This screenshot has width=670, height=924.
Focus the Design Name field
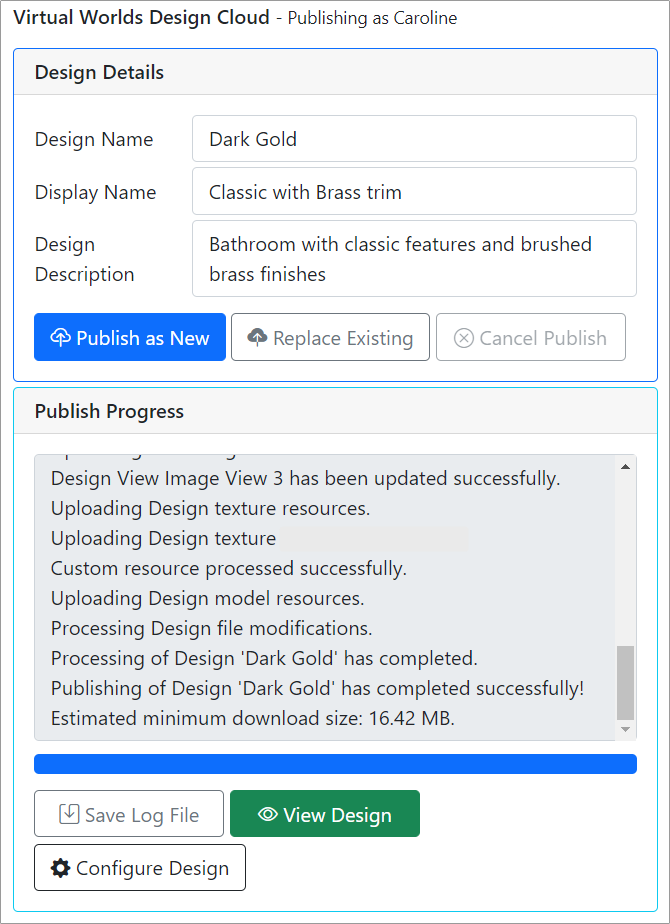pyautogui.click(x=414, y=138)
